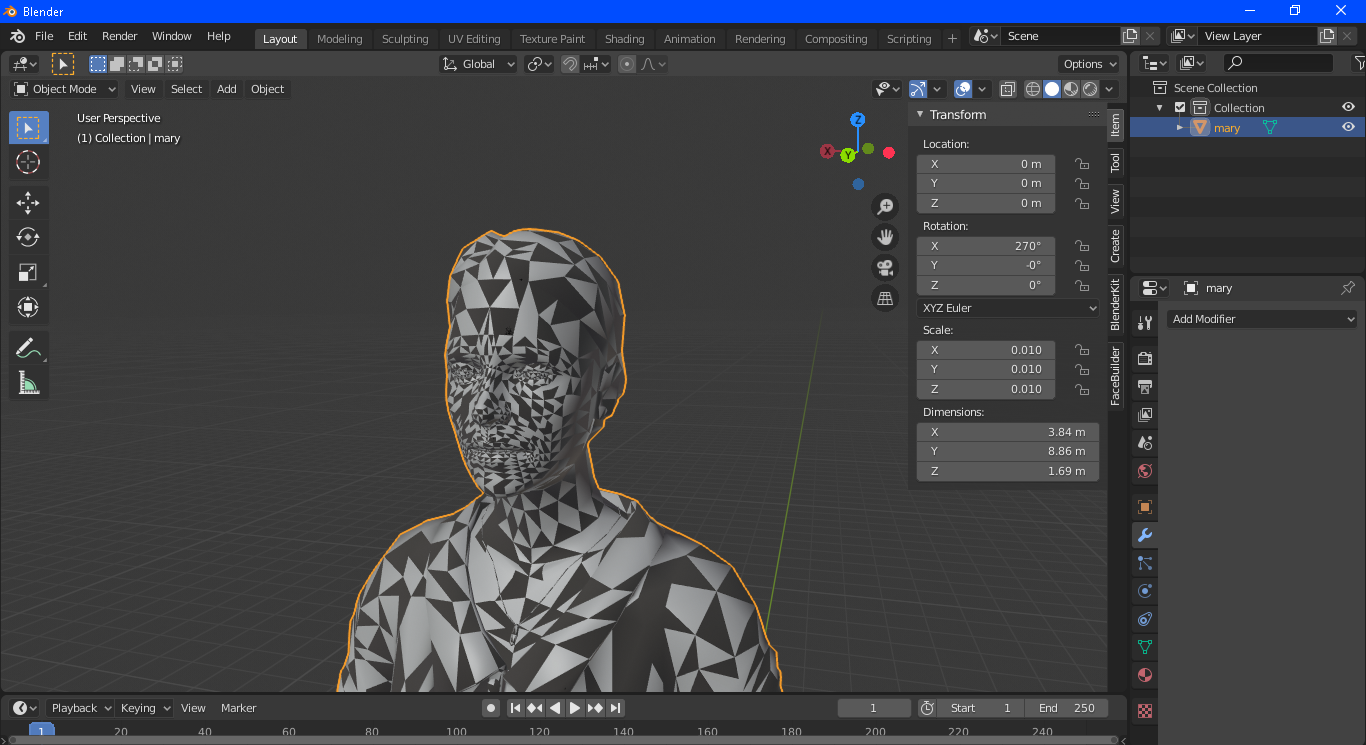Open the Physics properties icon
Screen dimensions: 1366x745
[x=1145, y=591]
